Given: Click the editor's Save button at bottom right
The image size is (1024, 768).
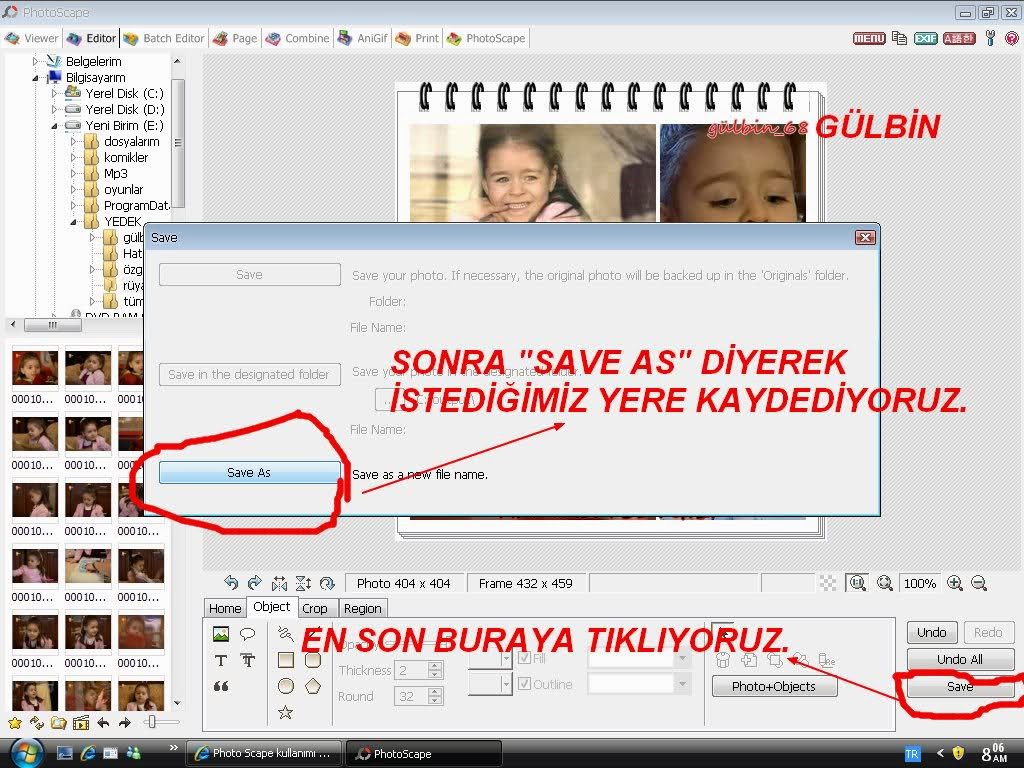Looking at the screenshot, I should coord(960,686).
